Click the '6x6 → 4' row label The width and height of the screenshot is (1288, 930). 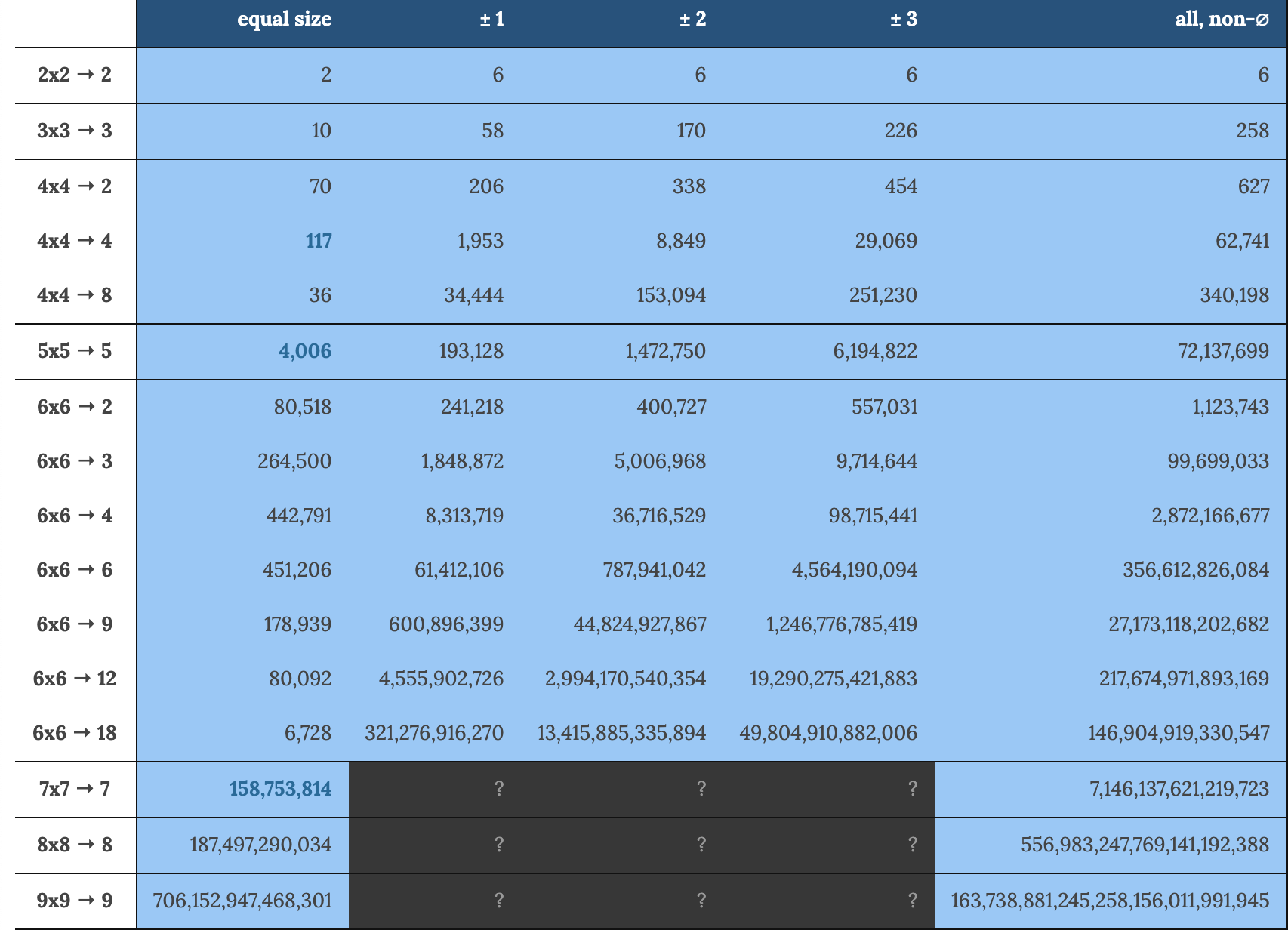point(75,516)
